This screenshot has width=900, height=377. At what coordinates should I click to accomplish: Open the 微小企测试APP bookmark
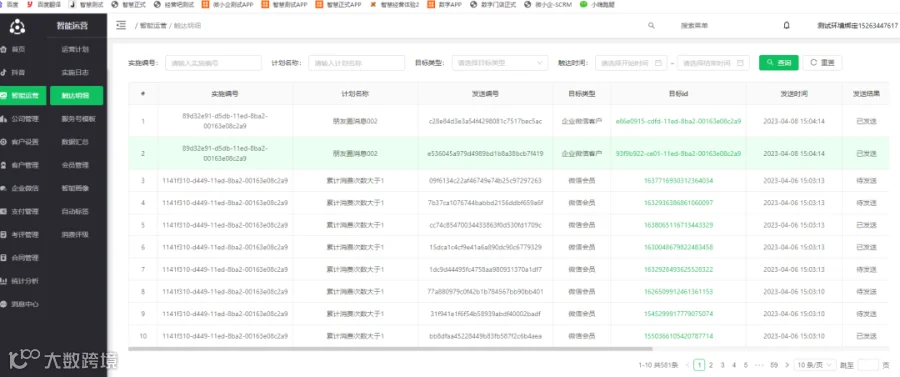[x=228, y=4]
